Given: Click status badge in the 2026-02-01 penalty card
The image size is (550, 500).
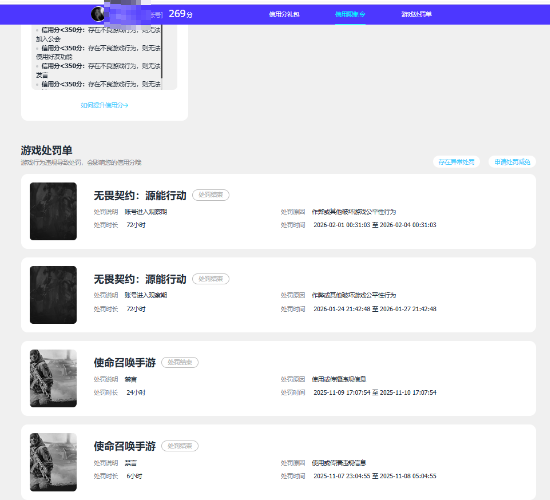Looking at the screenshot, I should click(211, 195).
